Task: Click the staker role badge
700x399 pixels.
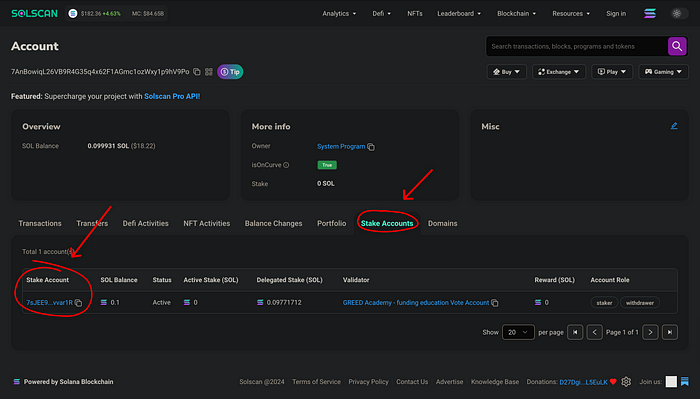Action: tap(604, 303)
